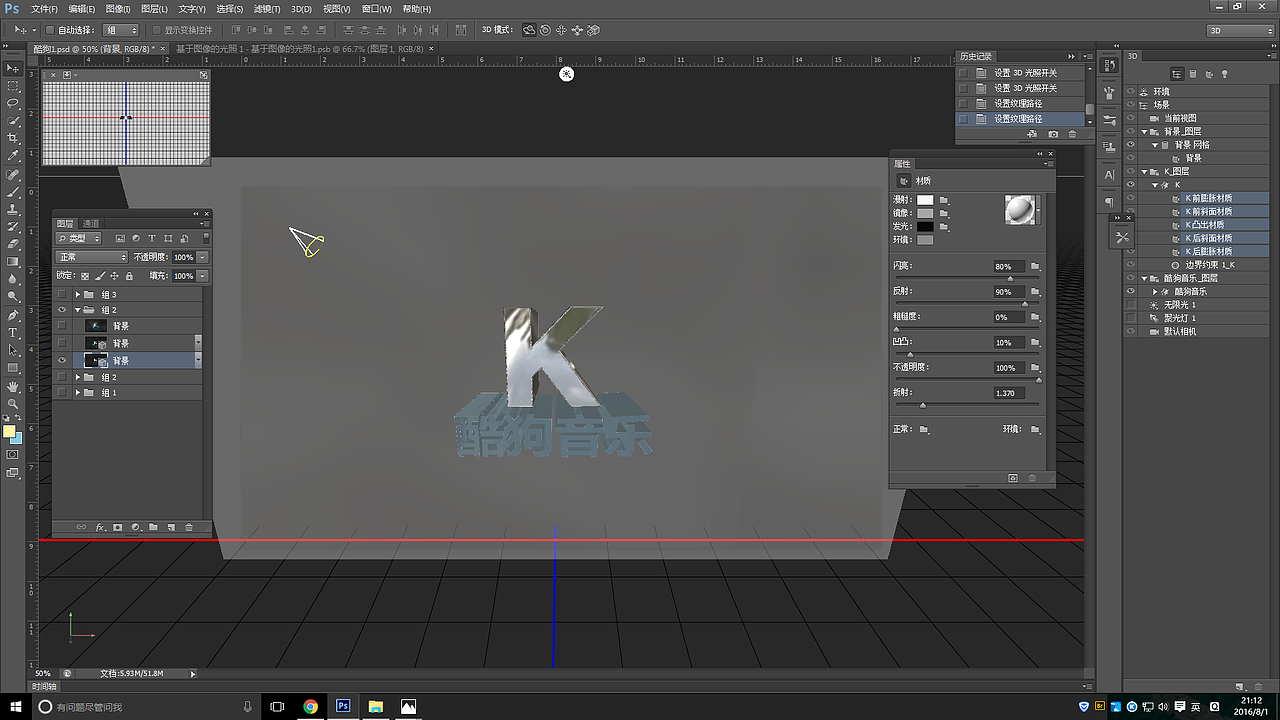Select the Hand tool
Image resolution: width=1280 pixels, height=720 pixels.
[13, 386]
